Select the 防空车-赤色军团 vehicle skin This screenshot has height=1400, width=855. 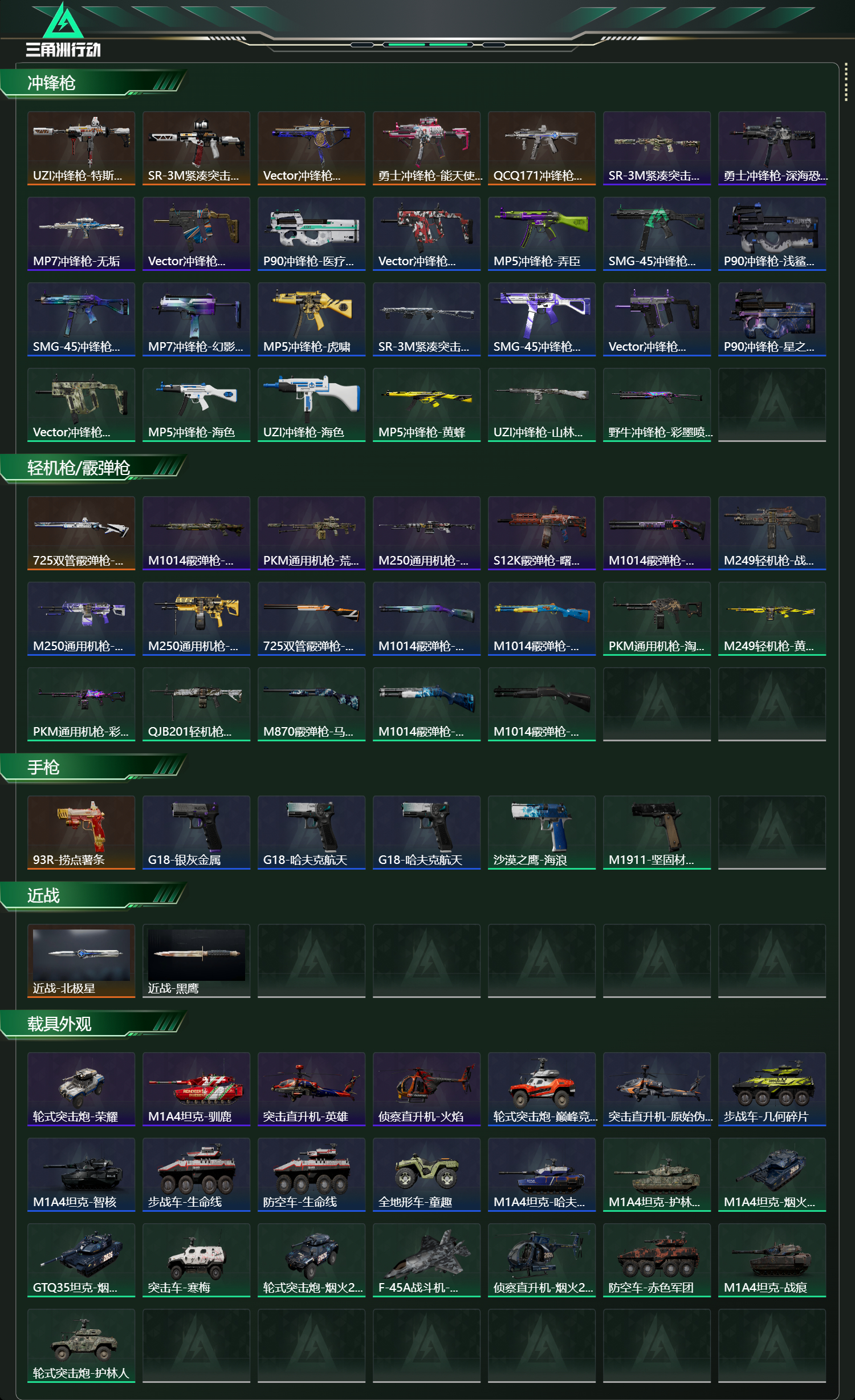[657, 1260]
